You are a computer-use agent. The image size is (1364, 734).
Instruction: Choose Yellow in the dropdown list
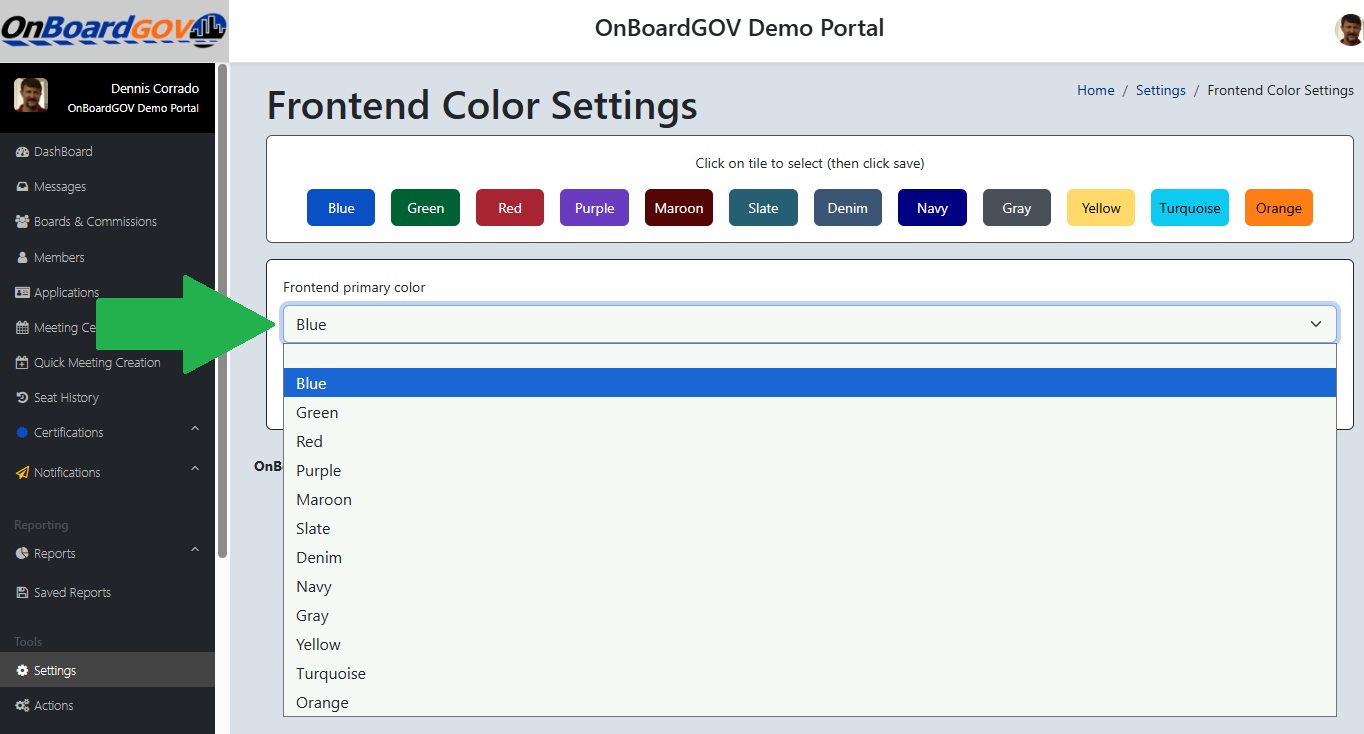tap(810, 644)
